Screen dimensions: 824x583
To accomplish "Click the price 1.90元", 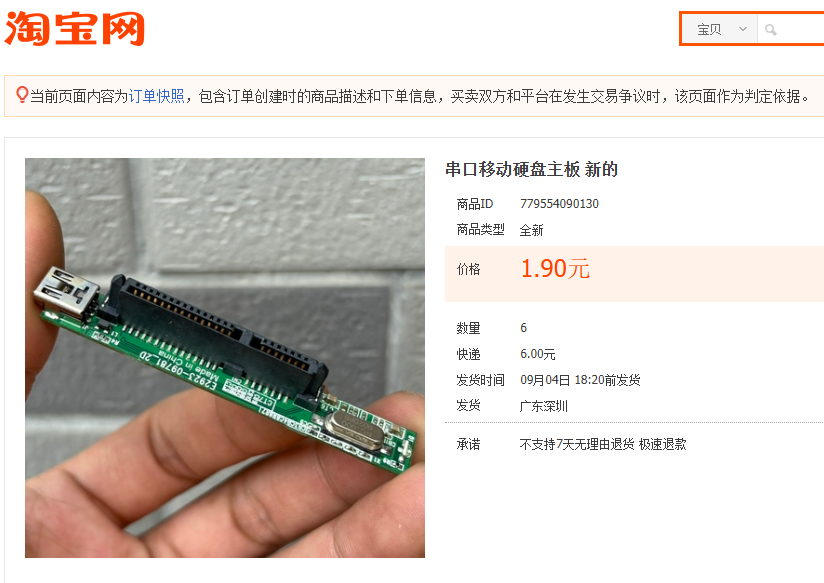I will [555, 269].
